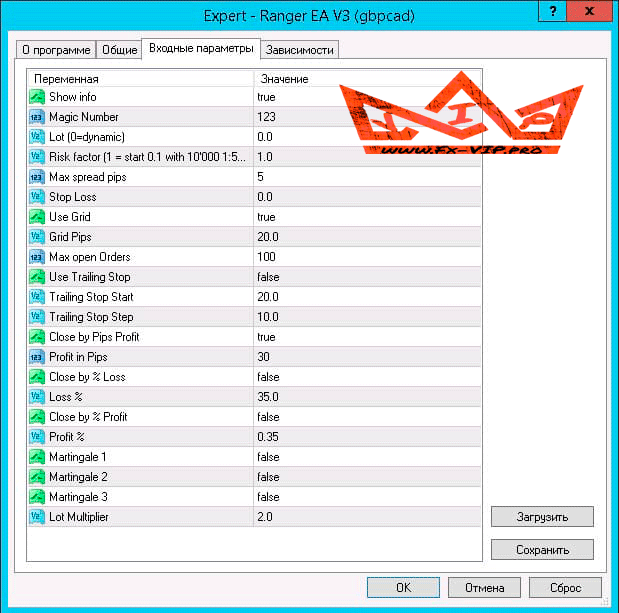Click the Сброс reset button

coord(566,587)
